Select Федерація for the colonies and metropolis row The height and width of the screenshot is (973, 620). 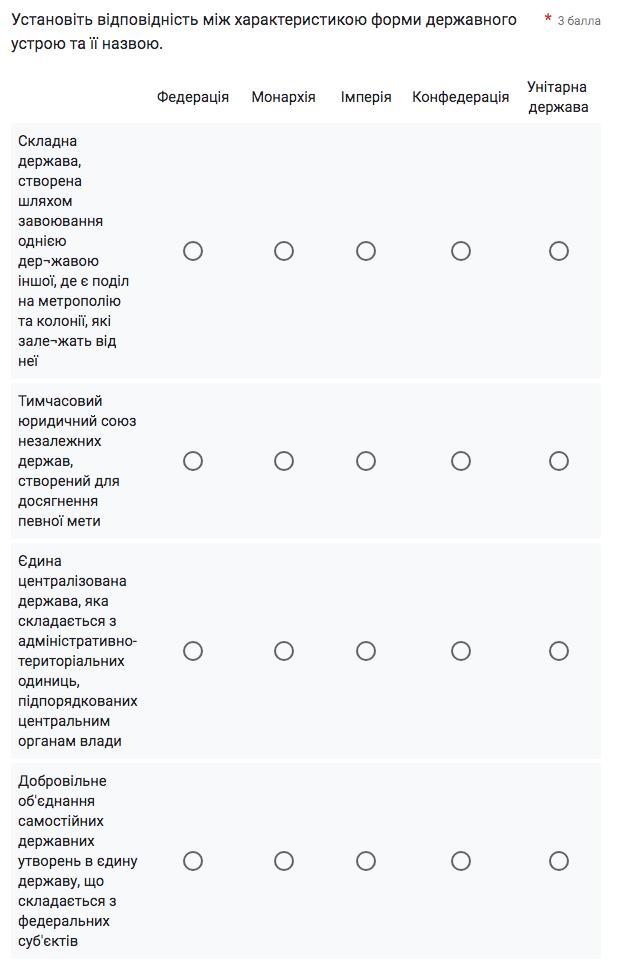(x=193, y=251)
